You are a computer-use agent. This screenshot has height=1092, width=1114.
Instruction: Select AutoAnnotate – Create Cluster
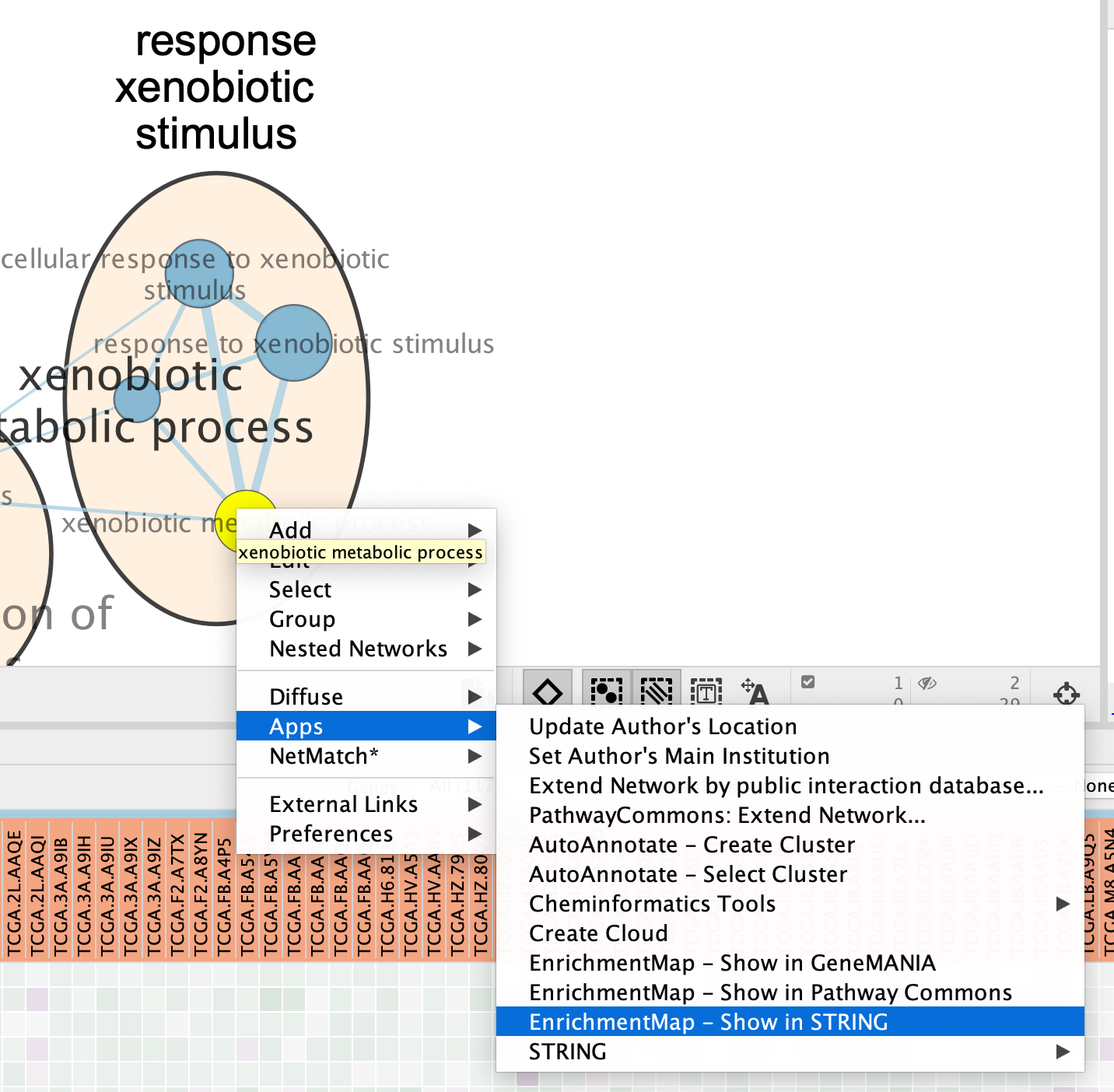click(692, 845)
